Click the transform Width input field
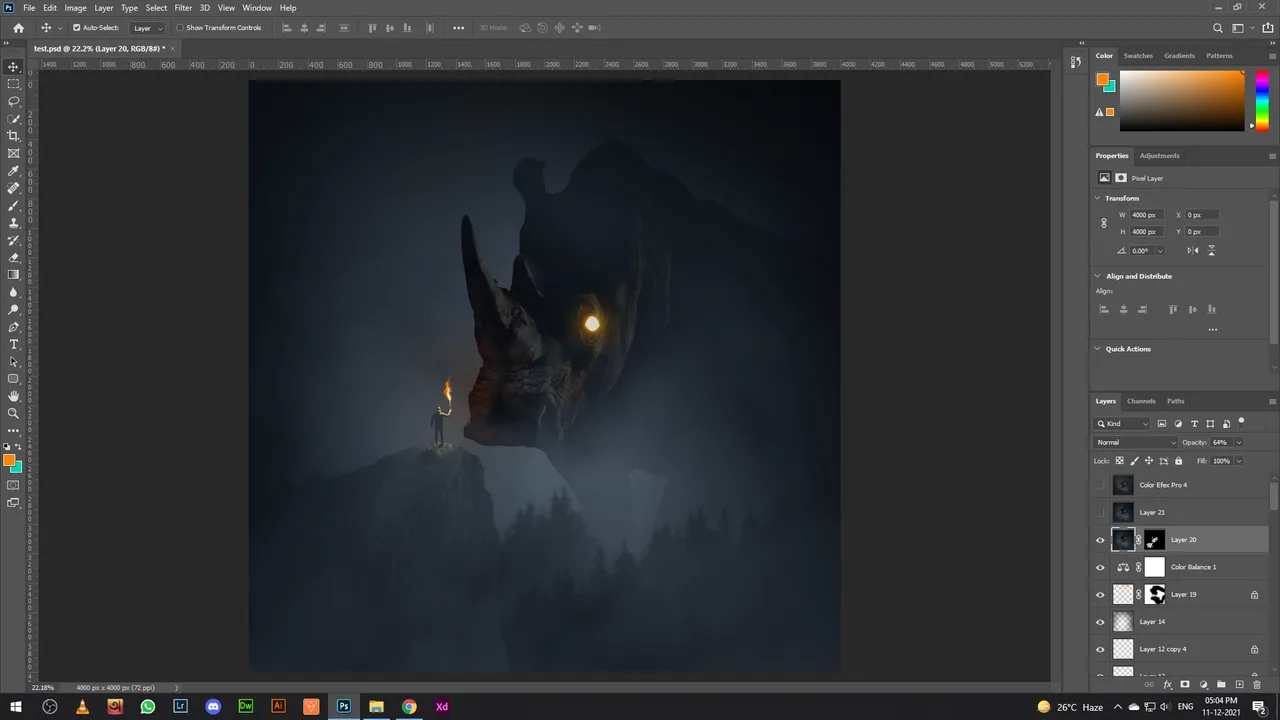The width and height of the screenshot is (1280, 720). pyautogui.click(x=1145, y=215)
